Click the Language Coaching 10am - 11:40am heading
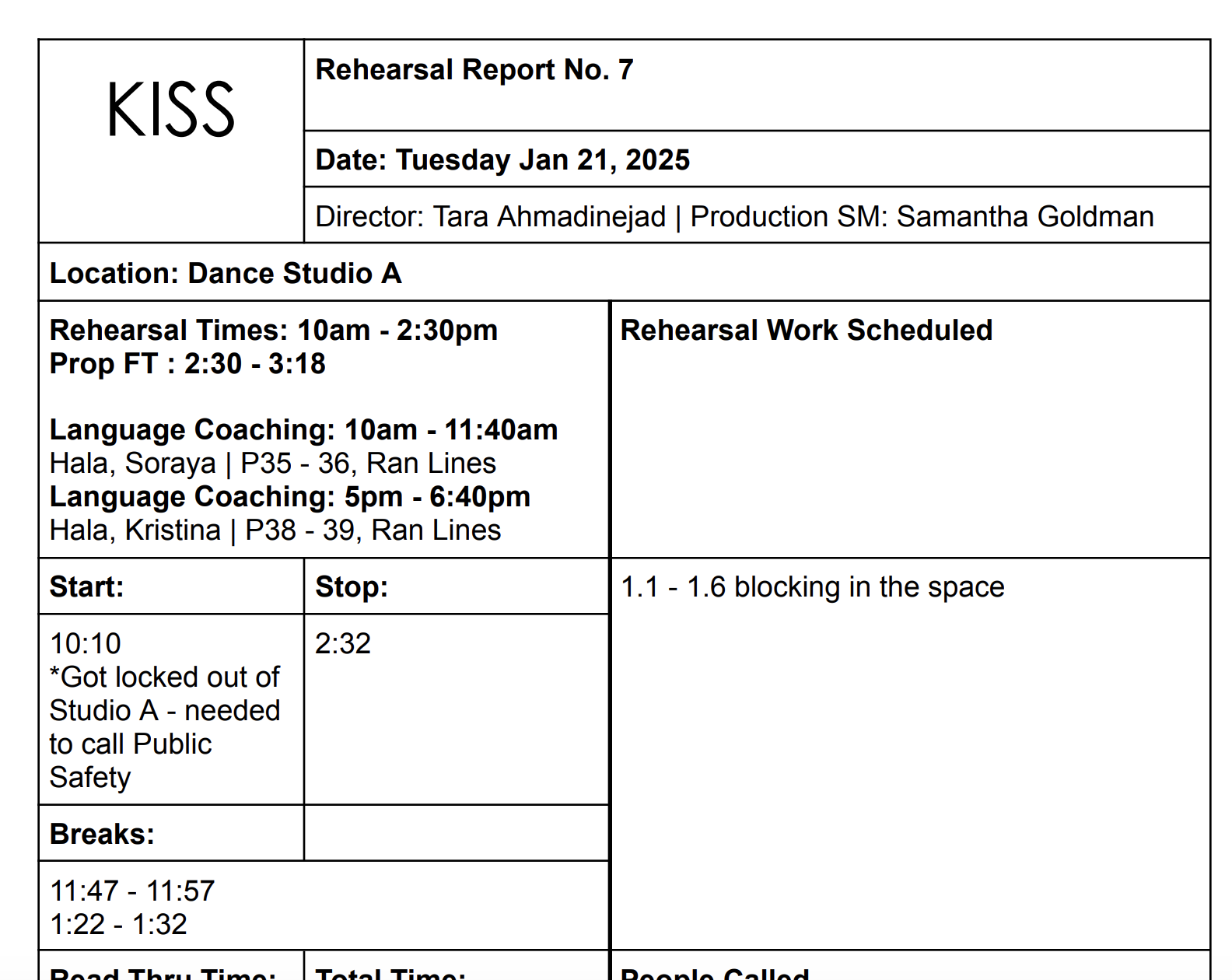 pos(303,429)
